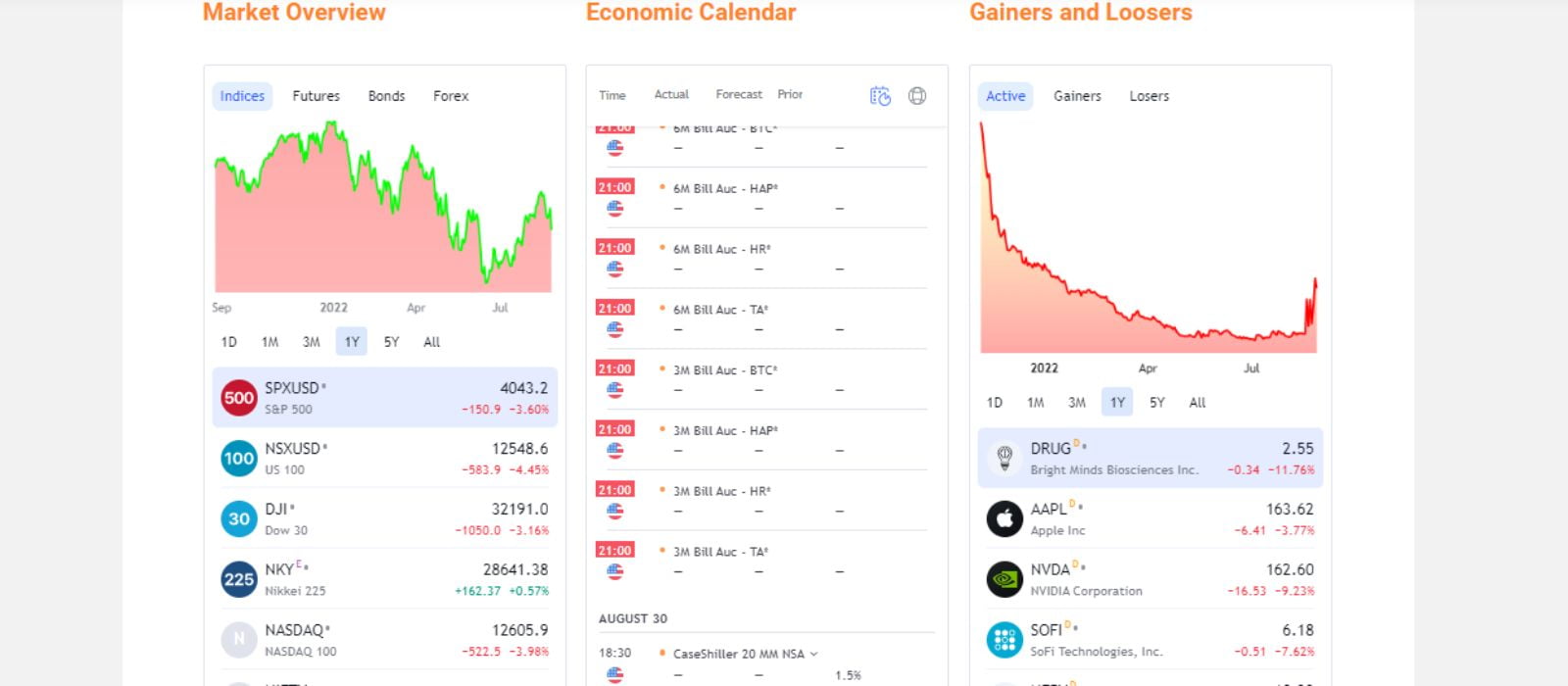The image size is (1568, 686).
Task: Open the globe country filter icon
Action: pyautogui.click(x=917, y=96)
